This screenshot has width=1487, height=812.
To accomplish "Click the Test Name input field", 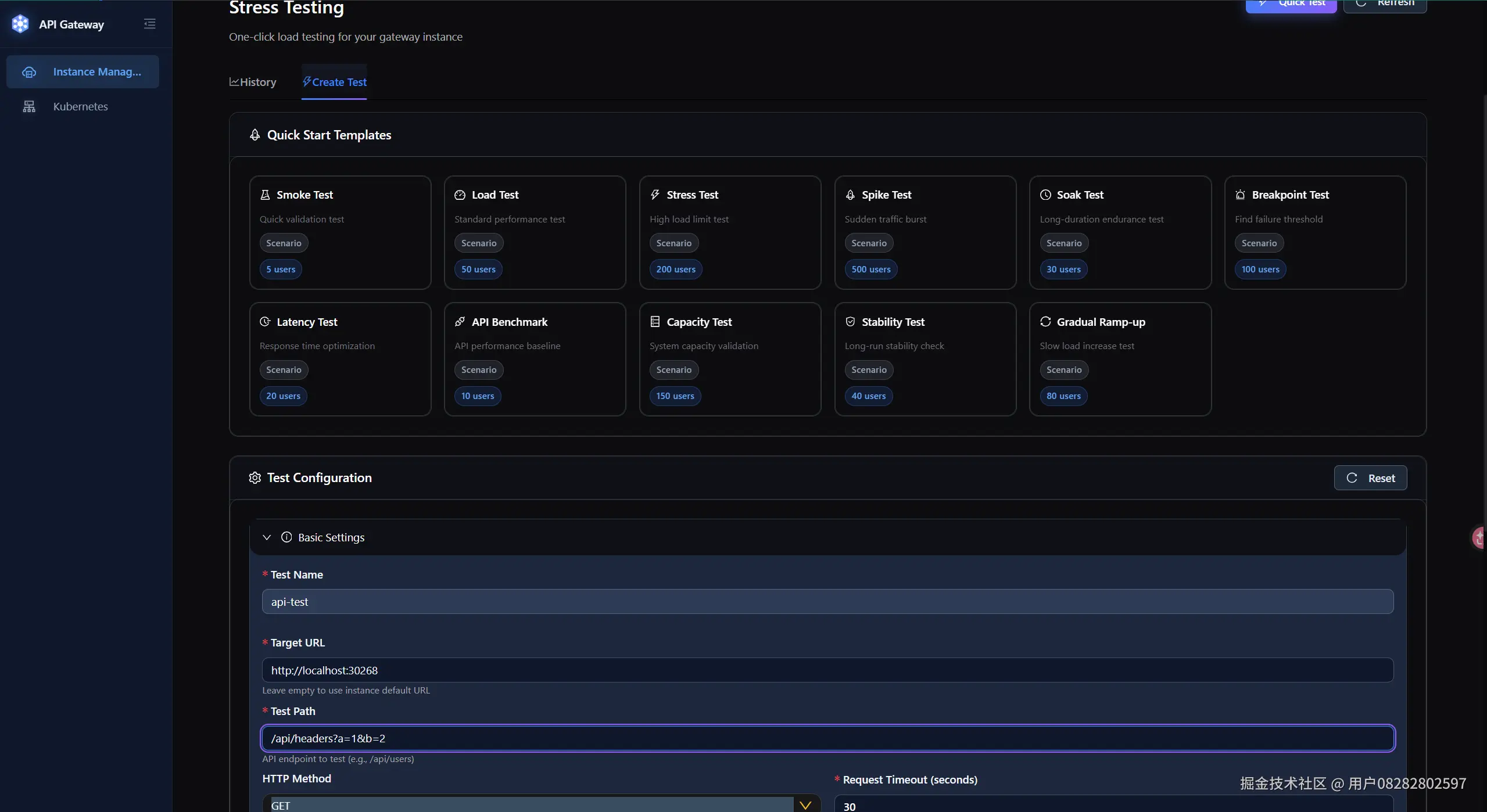I will [827, 602].
